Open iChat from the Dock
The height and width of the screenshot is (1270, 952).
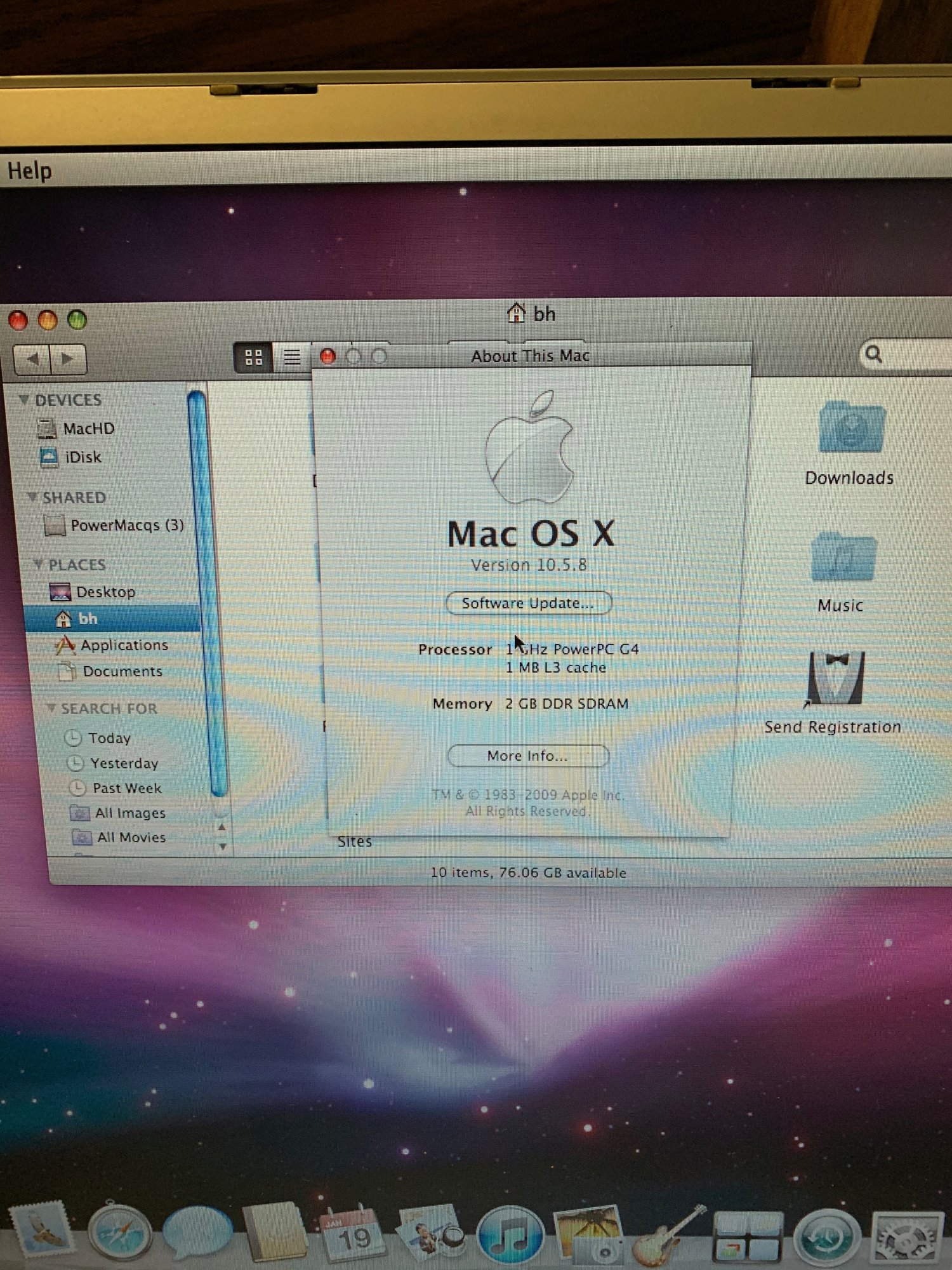(x=197, y=1232)
